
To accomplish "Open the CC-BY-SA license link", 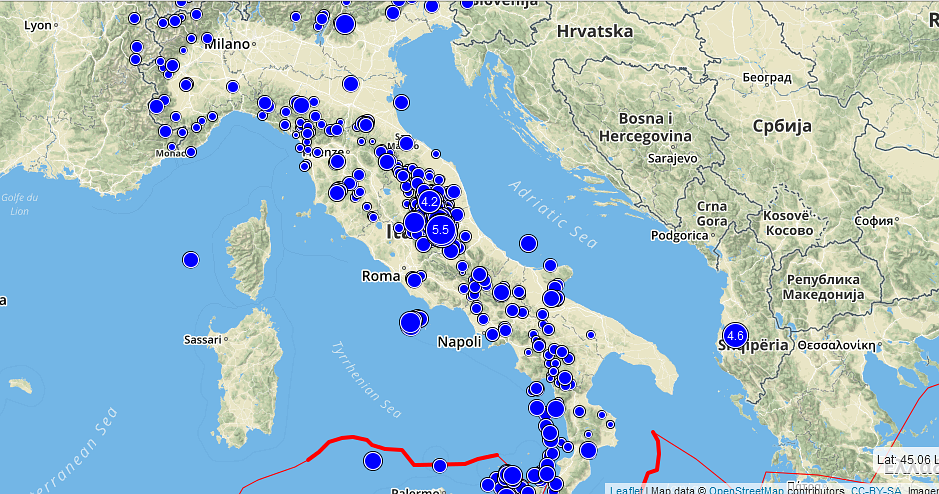I will click(x=877, y=489).
